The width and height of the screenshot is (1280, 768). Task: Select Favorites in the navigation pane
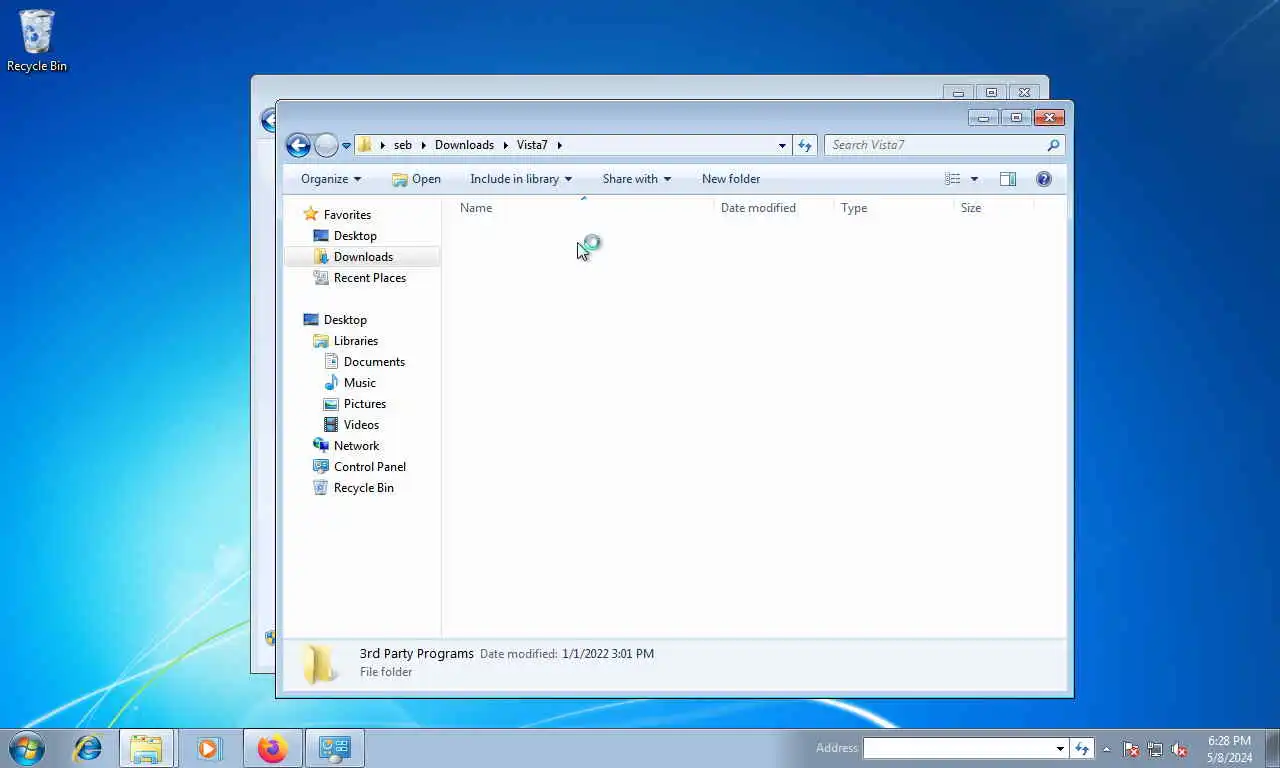[x=347, y=215]
